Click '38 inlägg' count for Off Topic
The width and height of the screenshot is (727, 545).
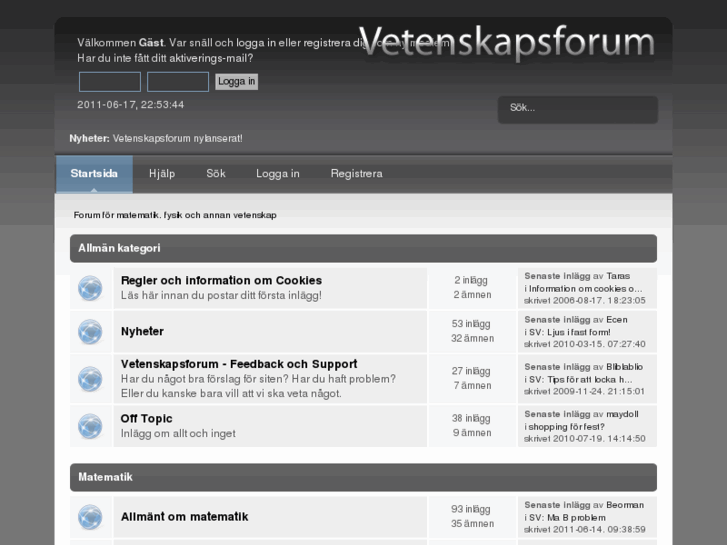[x=471, y=418]
